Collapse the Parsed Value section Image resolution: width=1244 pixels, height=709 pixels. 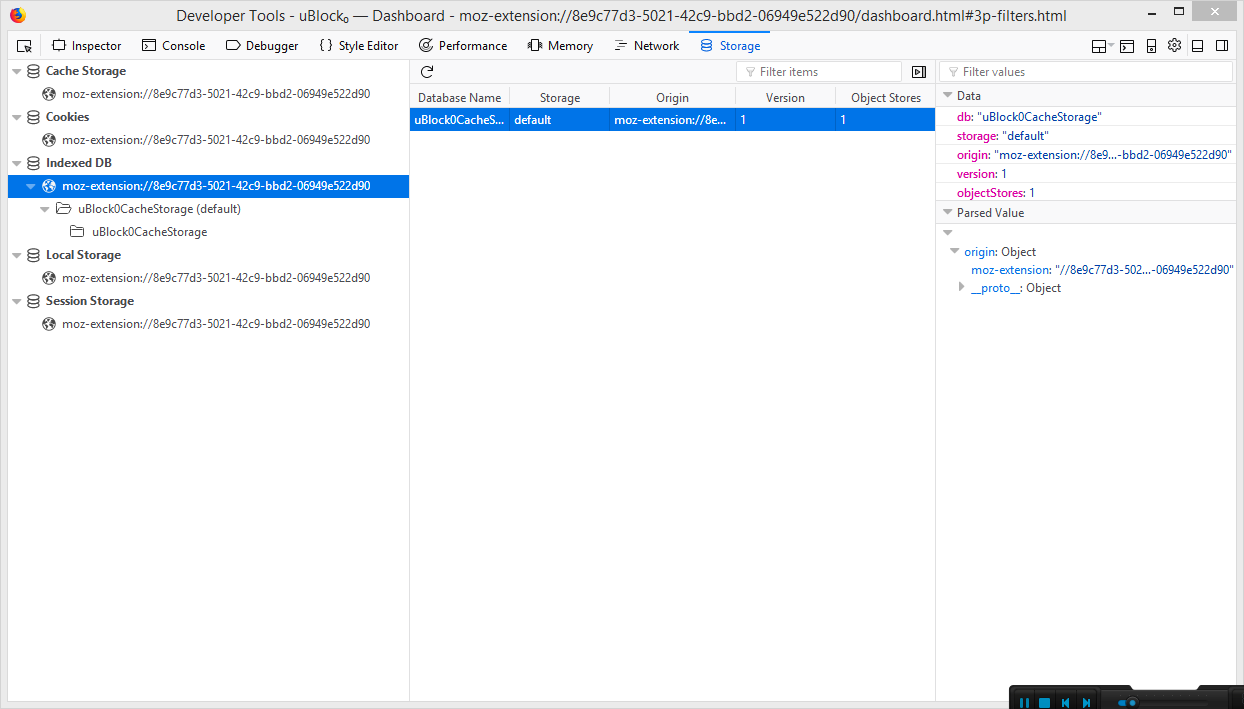pyautogui.click(x=947, y=213)
